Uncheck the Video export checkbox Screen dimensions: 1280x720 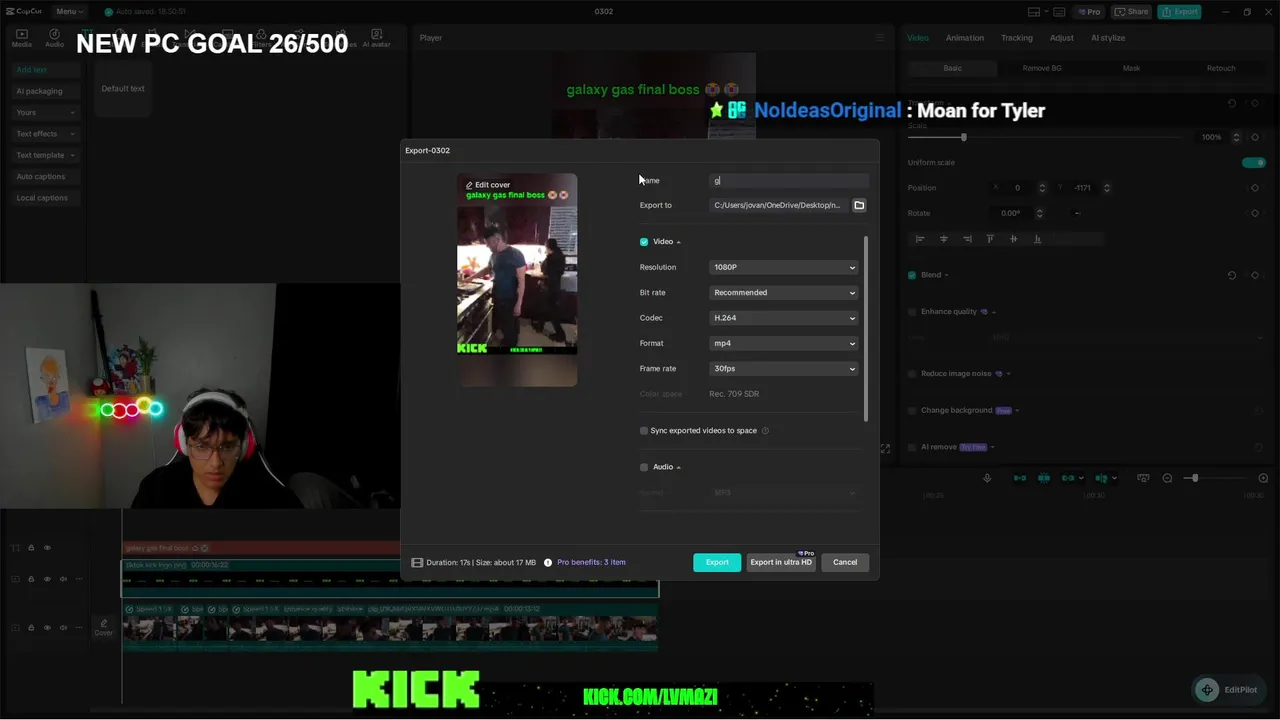point(644,242)
